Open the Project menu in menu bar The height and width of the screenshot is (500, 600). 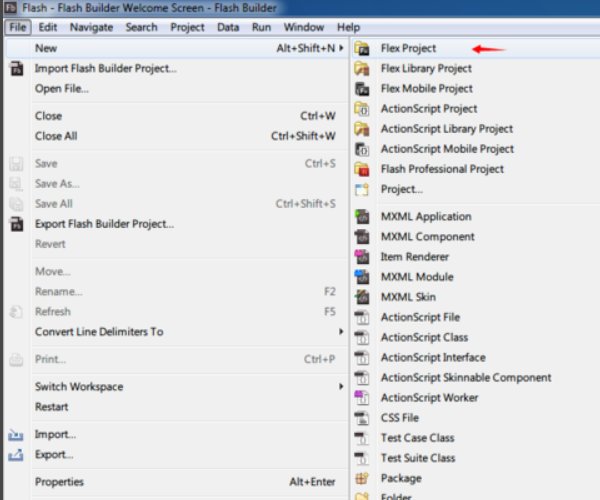[x=187, y=27]
